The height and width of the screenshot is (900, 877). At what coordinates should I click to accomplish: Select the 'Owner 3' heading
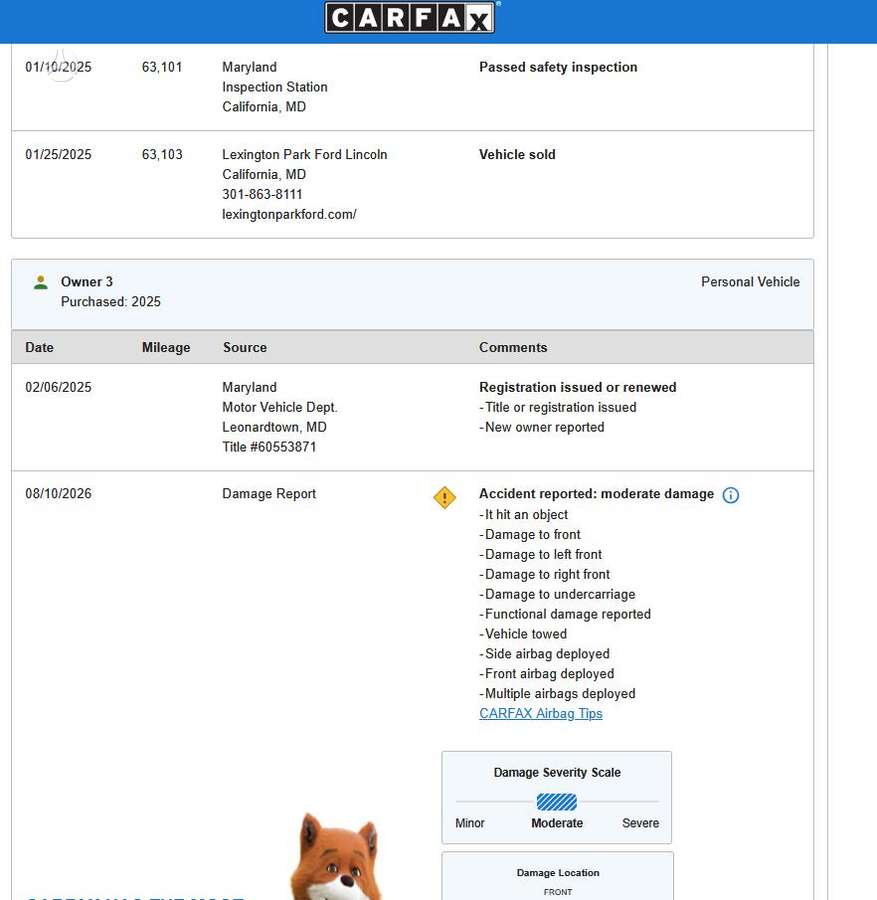point(87,282)
